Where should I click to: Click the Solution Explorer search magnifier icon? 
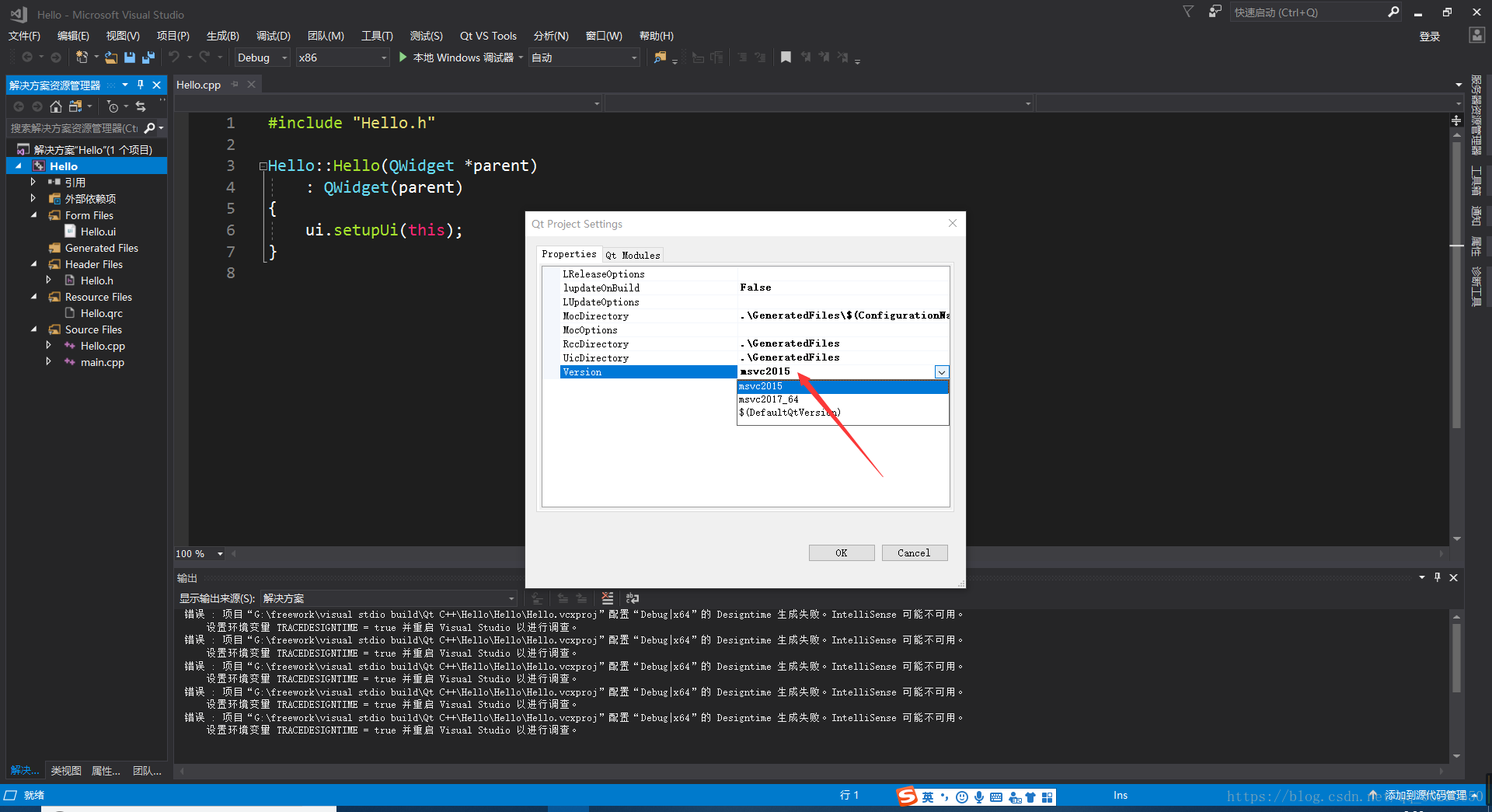coord(150,128)
